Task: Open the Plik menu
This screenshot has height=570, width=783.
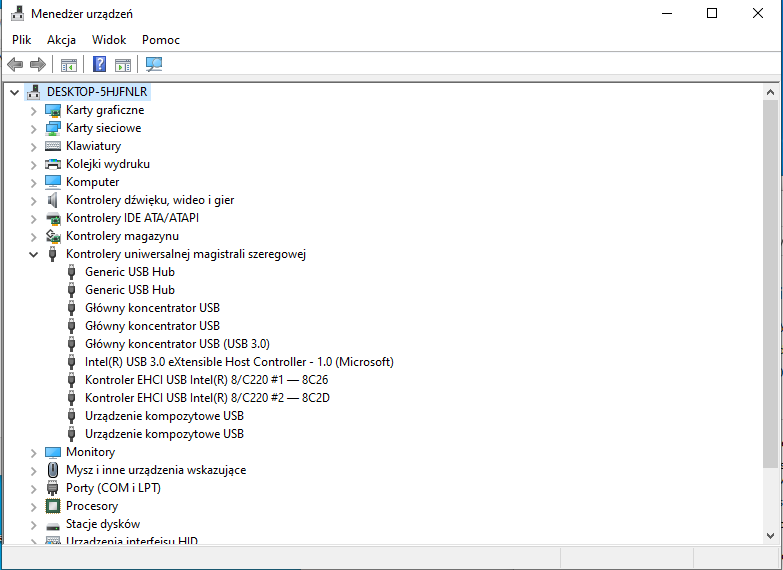Action: click(22, 40)
